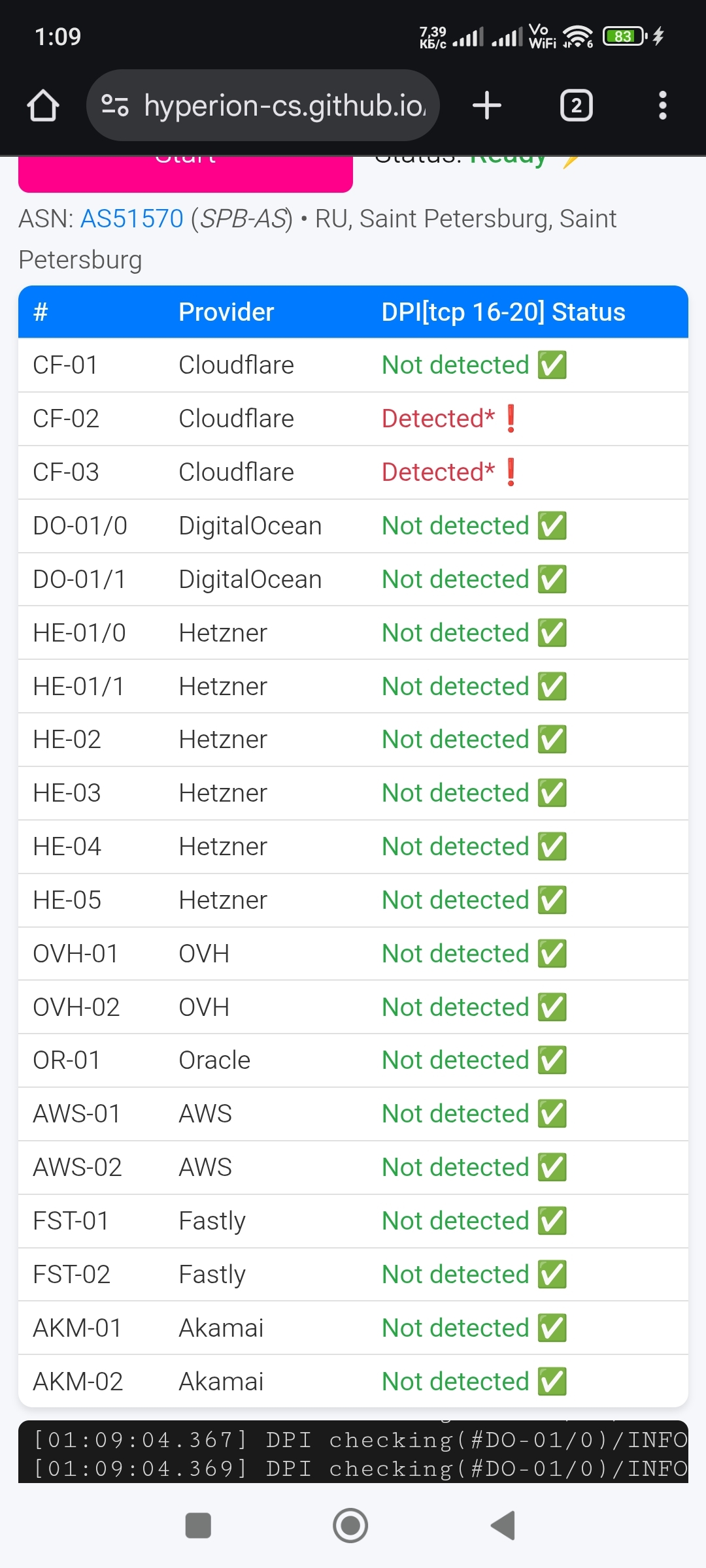
Task: Tap the Android recent apps square
Action: [198, 1526]
